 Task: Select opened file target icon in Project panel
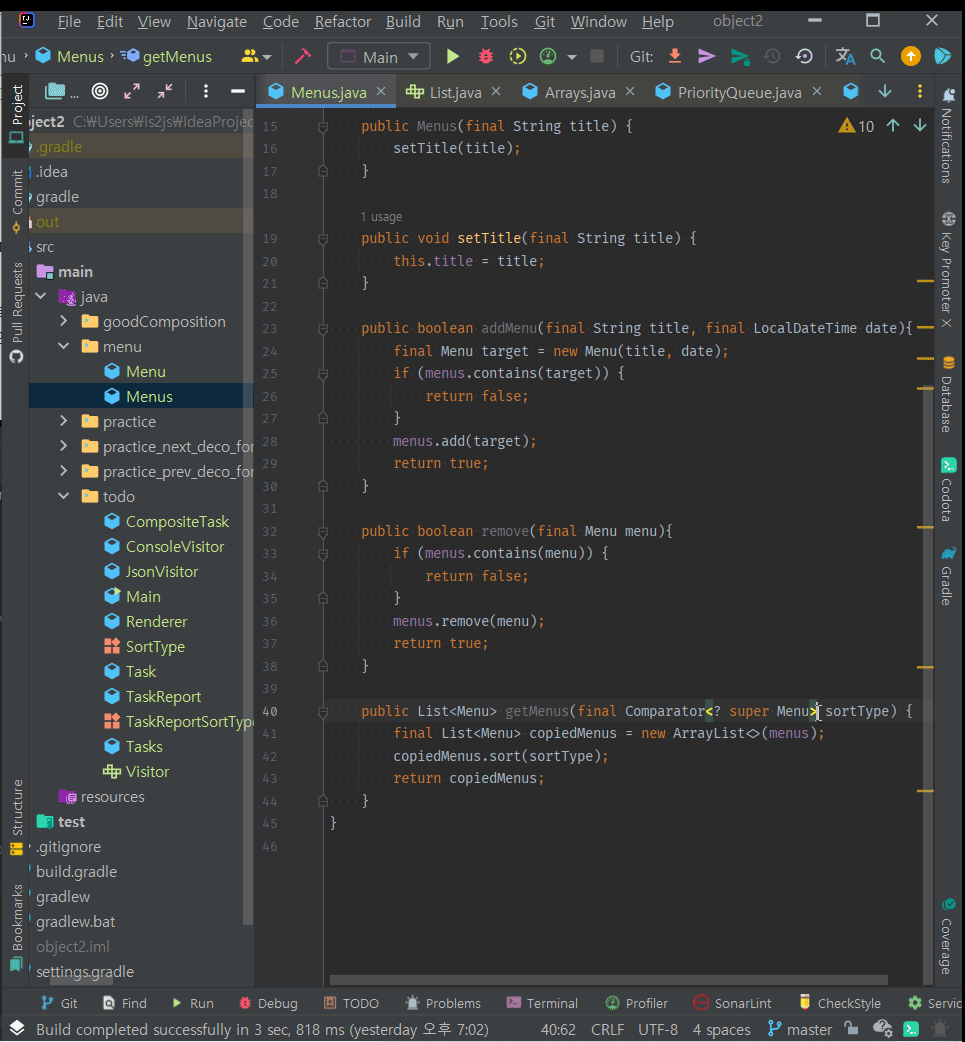pos(100,91)
